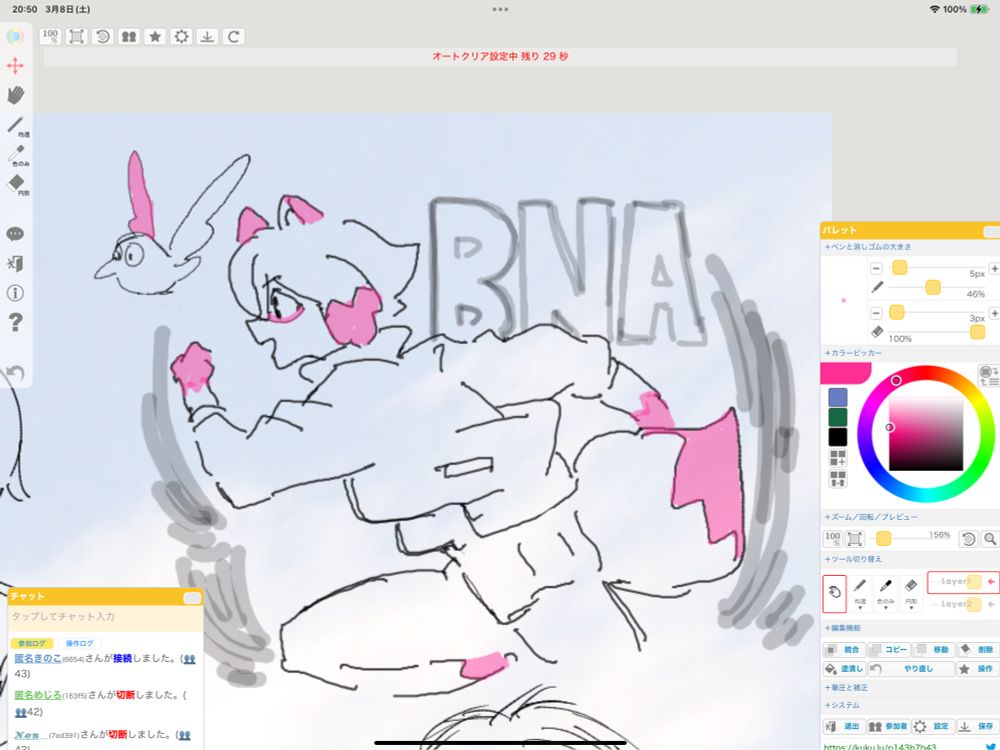The width and height of the screenshot is (1000, 750).
Task: Click palette fit-to-screen icon in zoom section
Action: (855, 539)
